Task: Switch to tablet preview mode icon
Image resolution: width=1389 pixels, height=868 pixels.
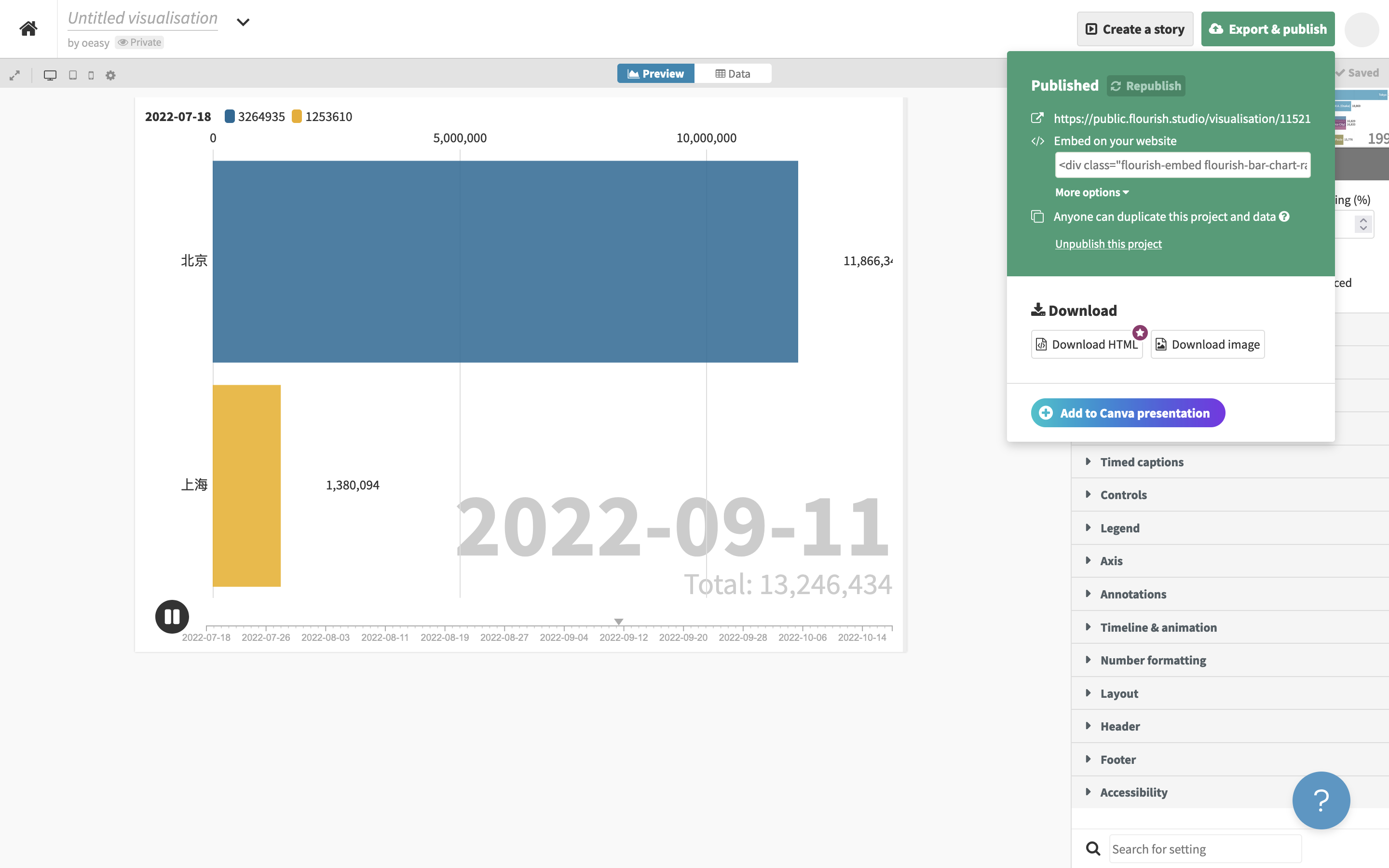Action: tap(73, 75)
